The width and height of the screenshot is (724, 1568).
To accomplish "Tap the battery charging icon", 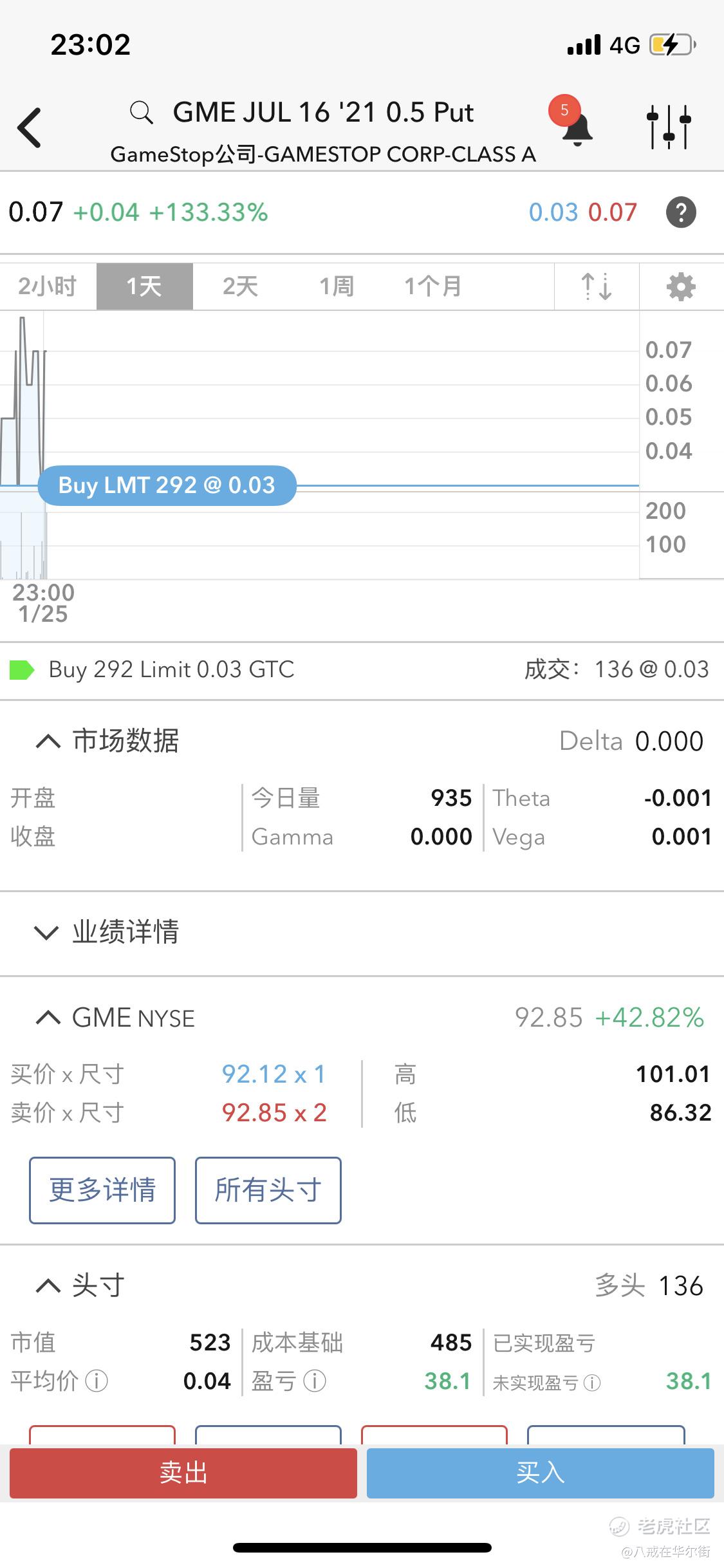I will click(x=673, y=45).
